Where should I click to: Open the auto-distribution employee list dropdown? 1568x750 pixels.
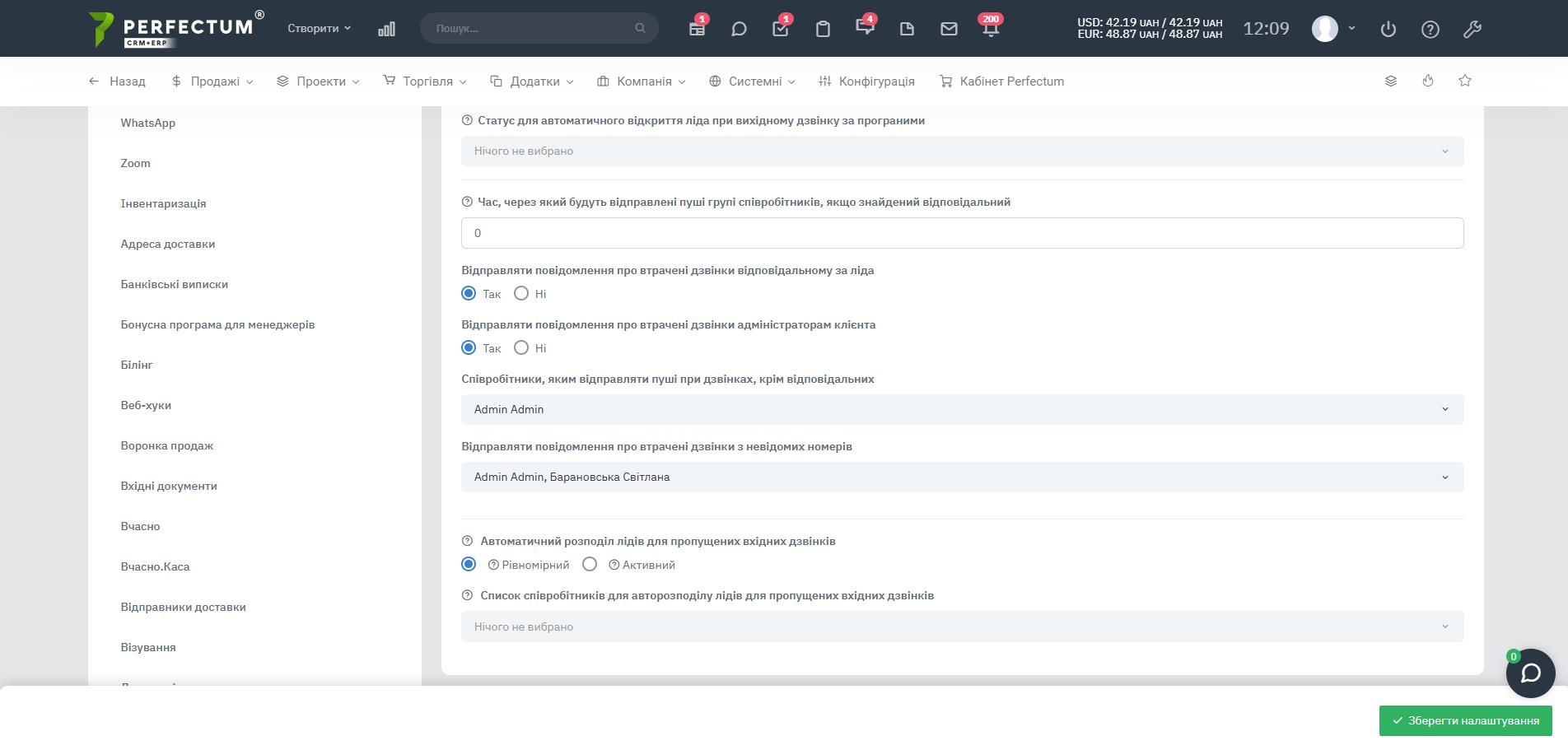pos(962,627)
